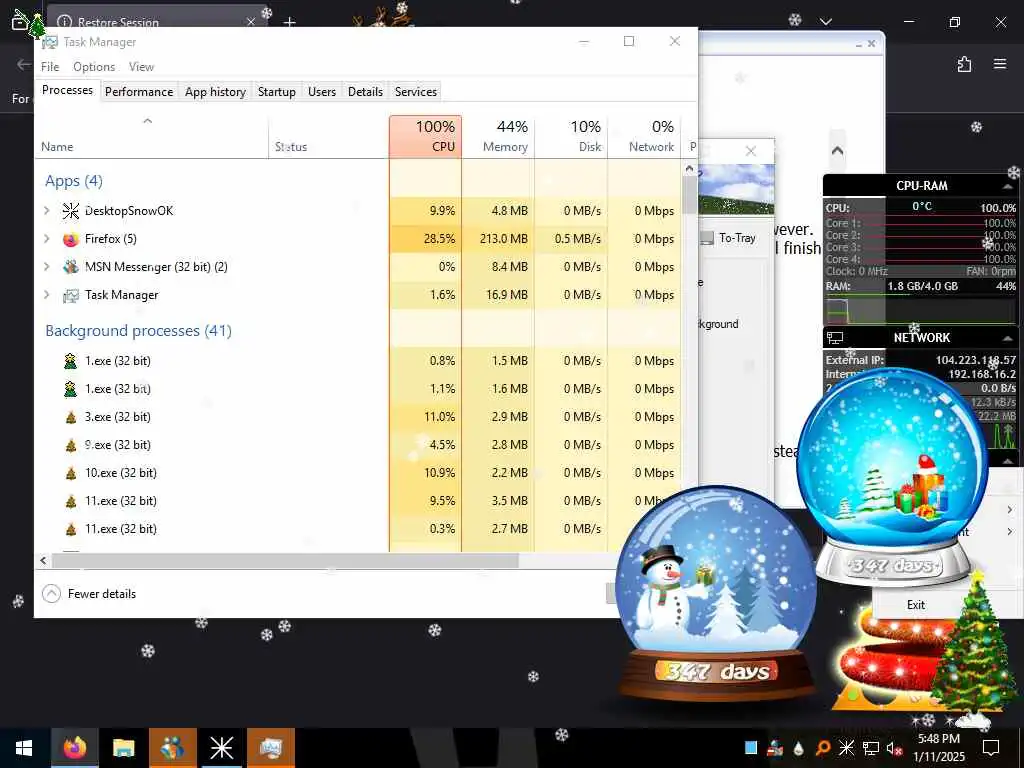Click the Firefox icon in the process list
The image size is (1024, 768).
point(71,239)
